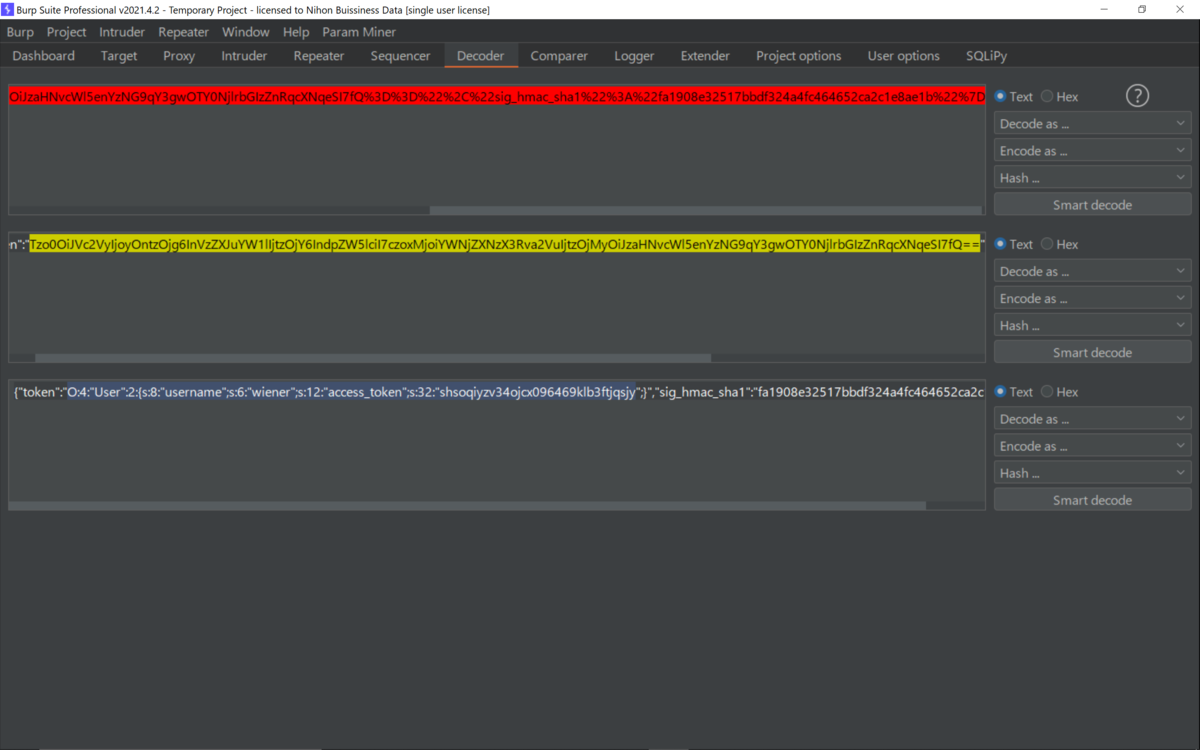Viewport: 1200px width, 750px height.
Task: Select the Decoder tab
Action: coord(481,56)
